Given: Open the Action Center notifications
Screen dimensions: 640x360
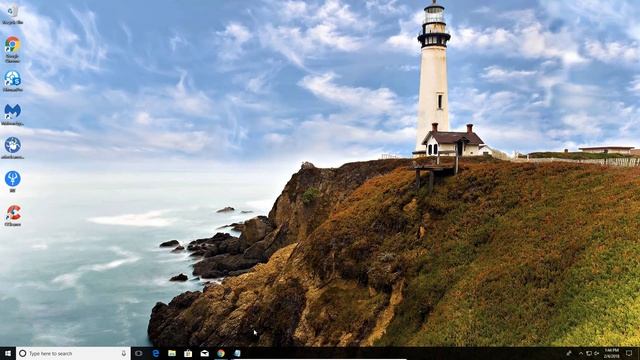Looking at the screenshot, I should coord(629,353).
